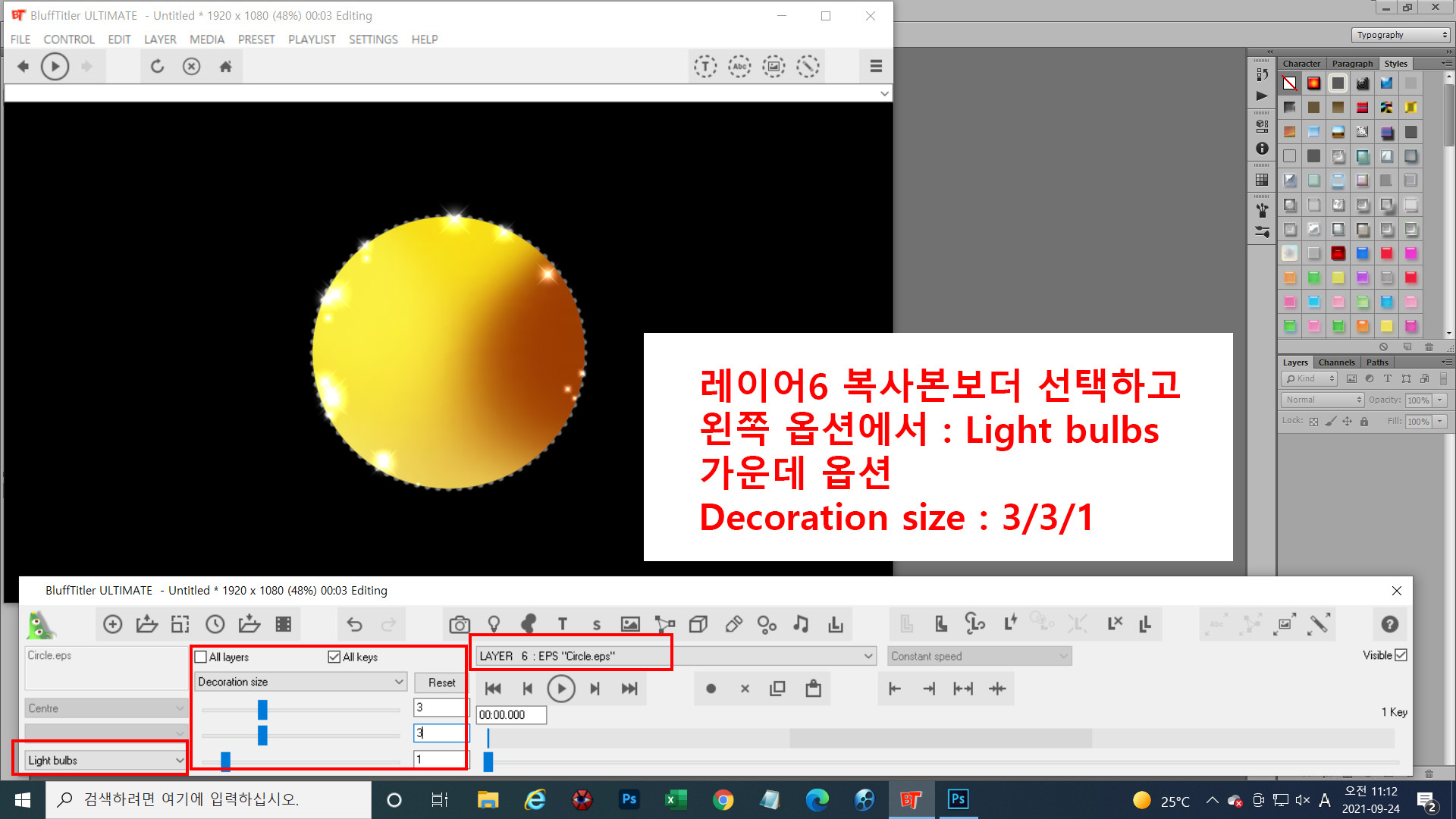Uncheck the All keys checkbox
This screenshot has width=1456, height=819.
[x=334, y=657]
